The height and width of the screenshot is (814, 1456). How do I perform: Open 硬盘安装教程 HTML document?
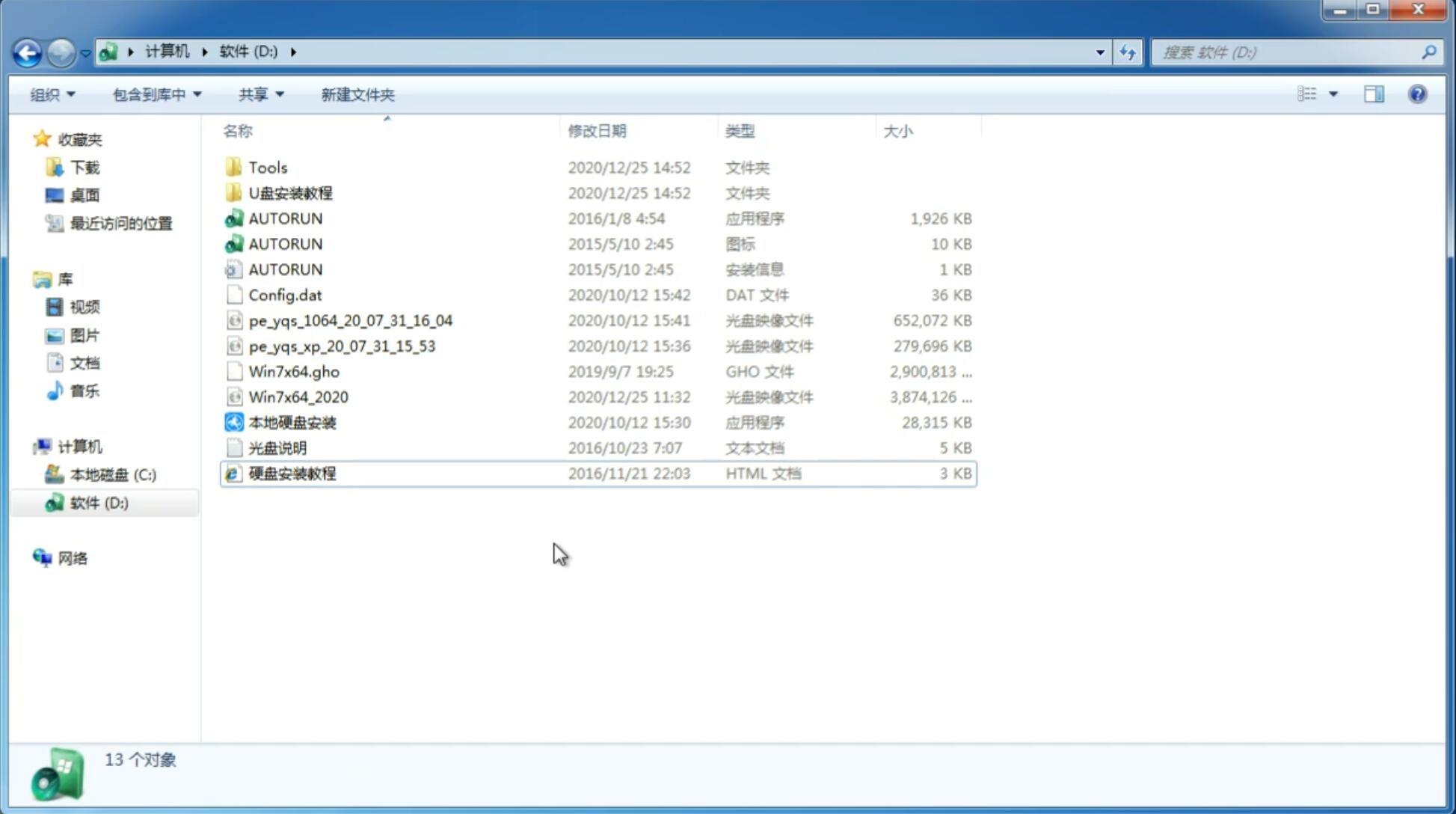pos(292,473)
